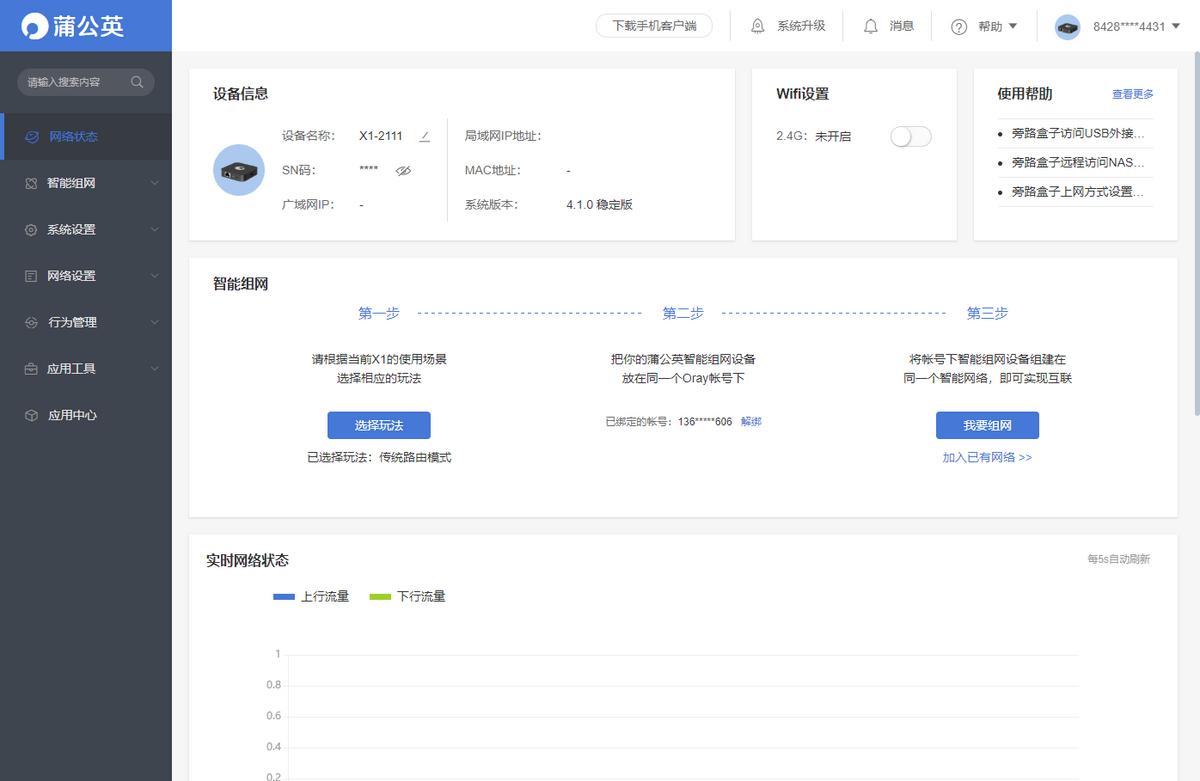Click the search magnifier icon
Viewport: 1200px width, 781px height.
click(137, 84)
